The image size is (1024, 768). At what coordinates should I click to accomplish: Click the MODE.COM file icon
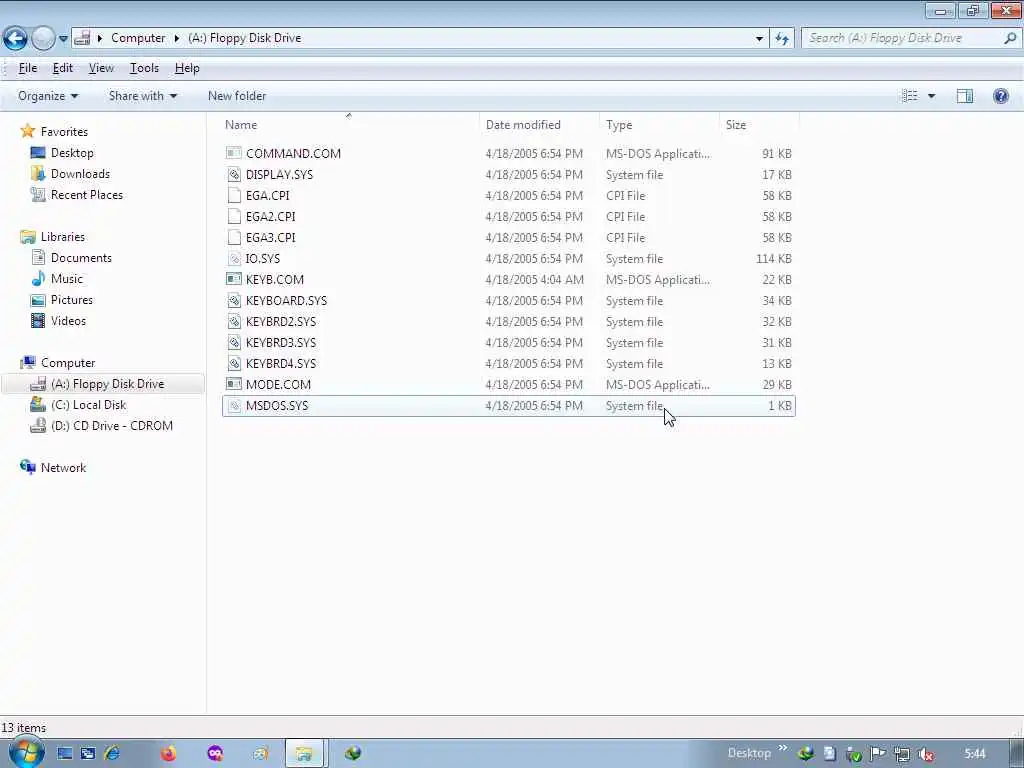pos(234,384)
